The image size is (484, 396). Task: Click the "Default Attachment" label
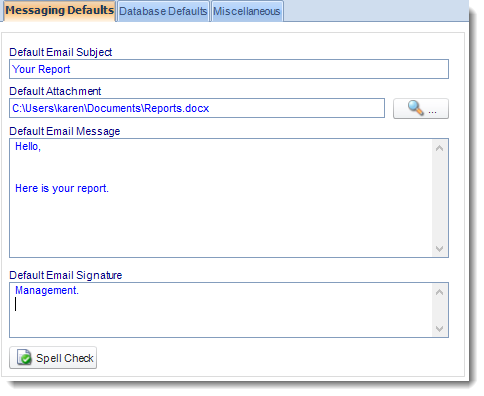point(55,91)
